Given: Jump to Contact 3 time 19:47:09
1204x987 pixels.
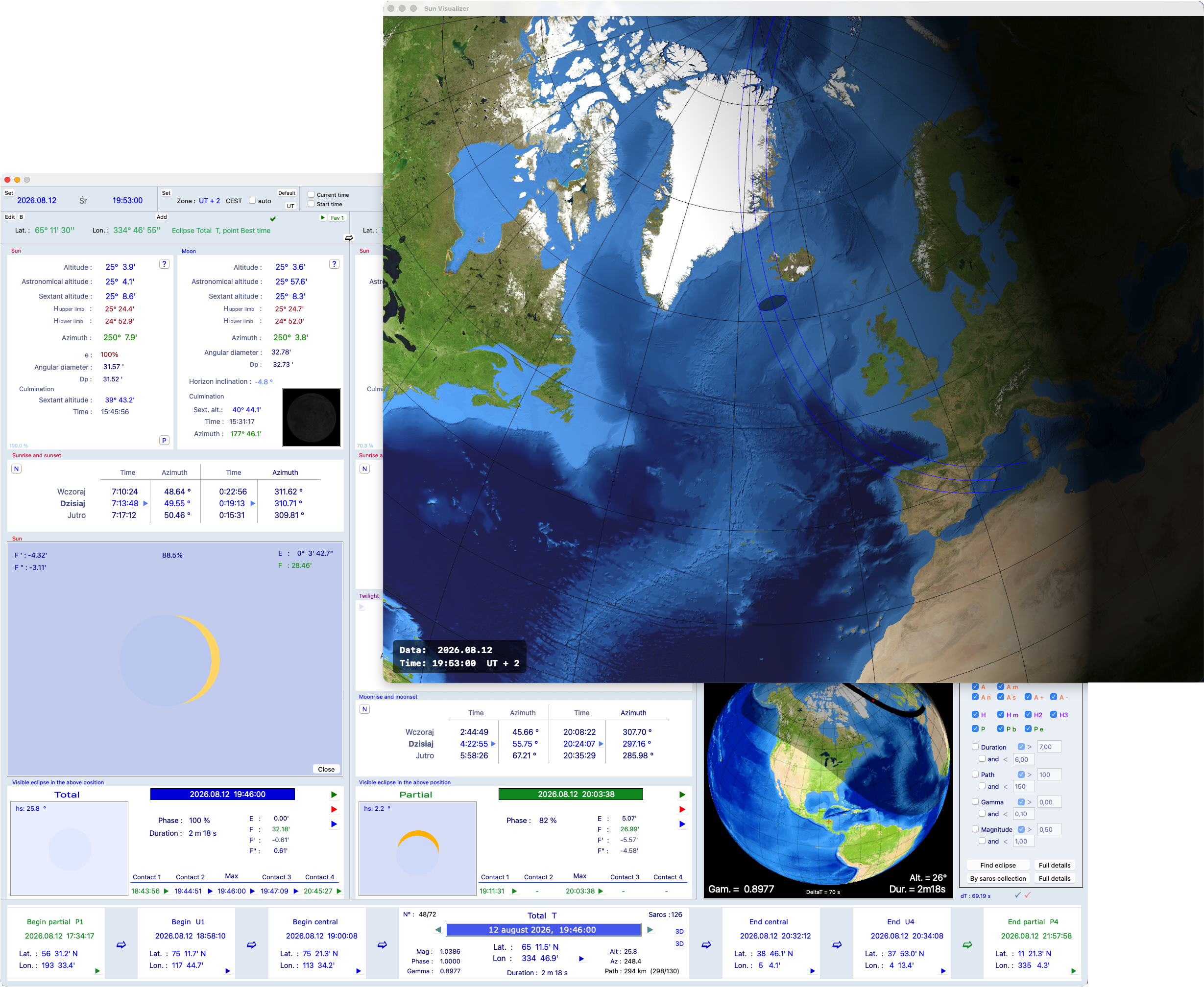Looking at the screenshot, I should [296, 891].
